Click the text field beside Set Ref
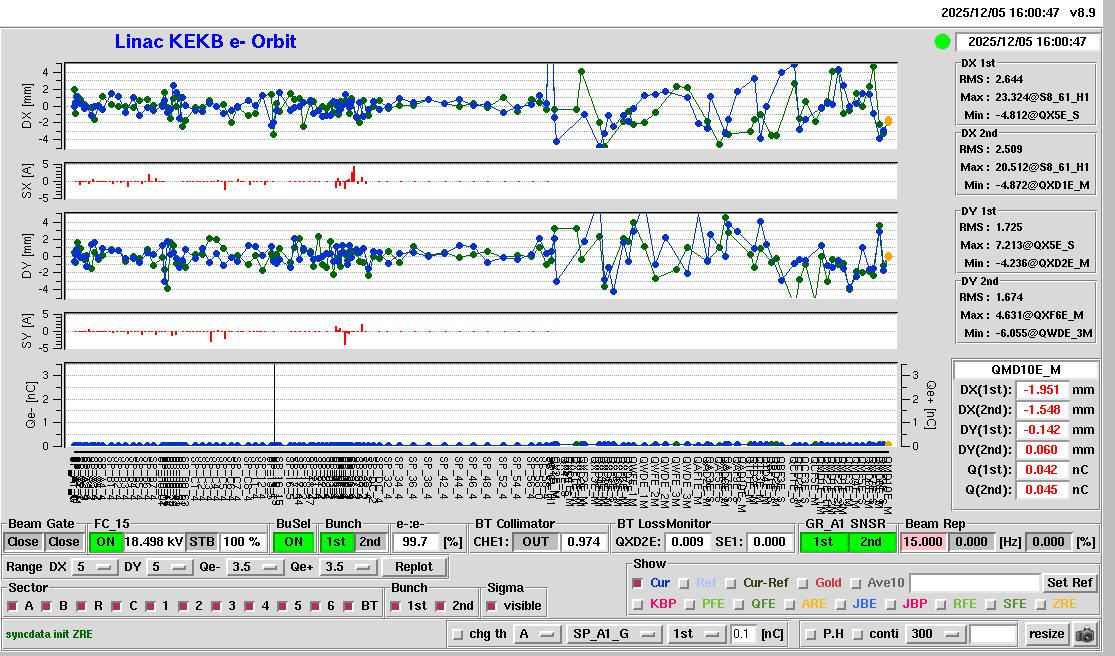The image size is (1115, 656). (975, 583)
